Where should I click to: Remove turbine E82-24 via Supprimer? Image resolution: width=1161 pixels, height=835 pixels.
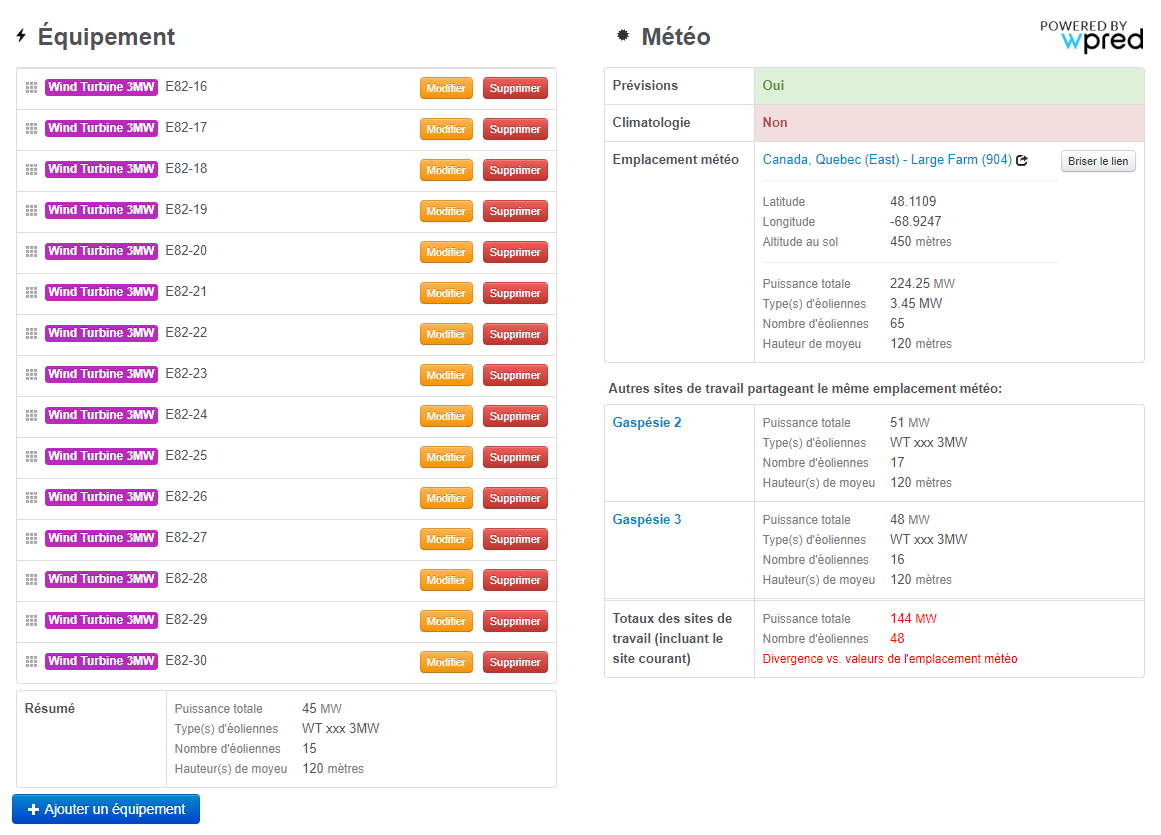515,416
